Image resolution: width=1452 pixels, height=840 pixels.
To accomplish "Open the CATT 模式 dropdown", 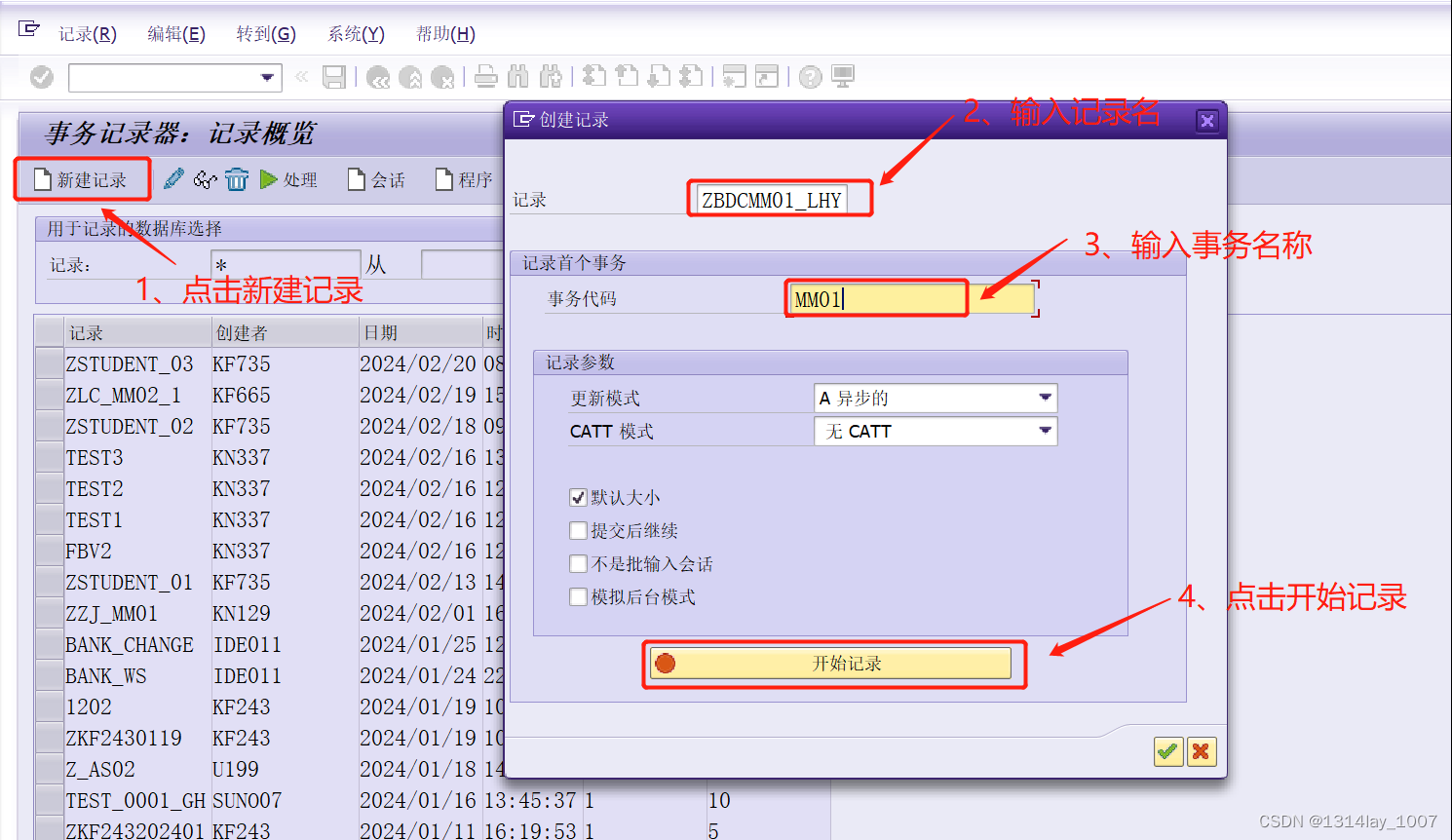I will click(1045, 431).
